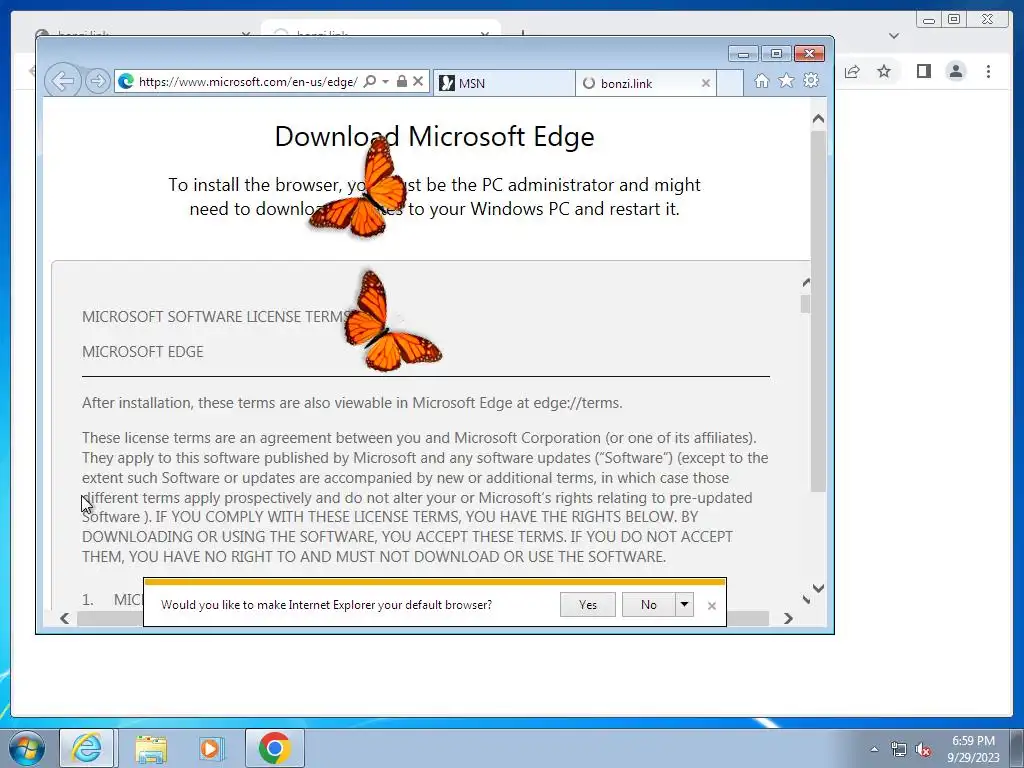Click Show desktop strip at taskbar end

(x=1017, y=748)
